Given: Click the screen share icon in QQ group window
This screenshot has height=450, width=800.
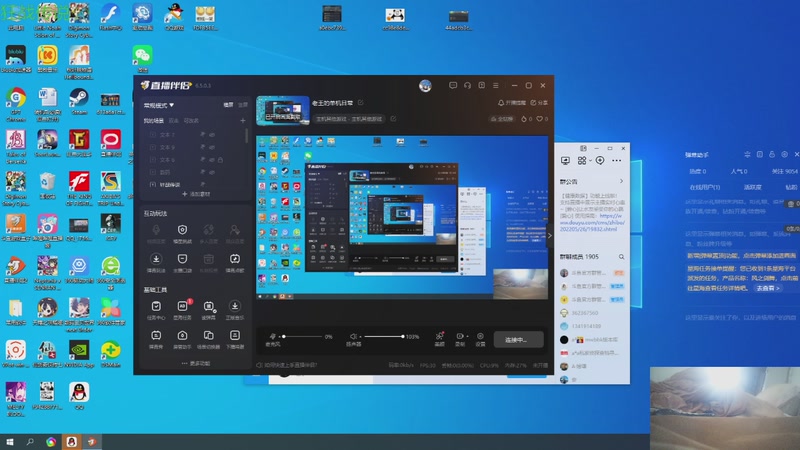Looking at the screenshot, I should pos(565,161).
